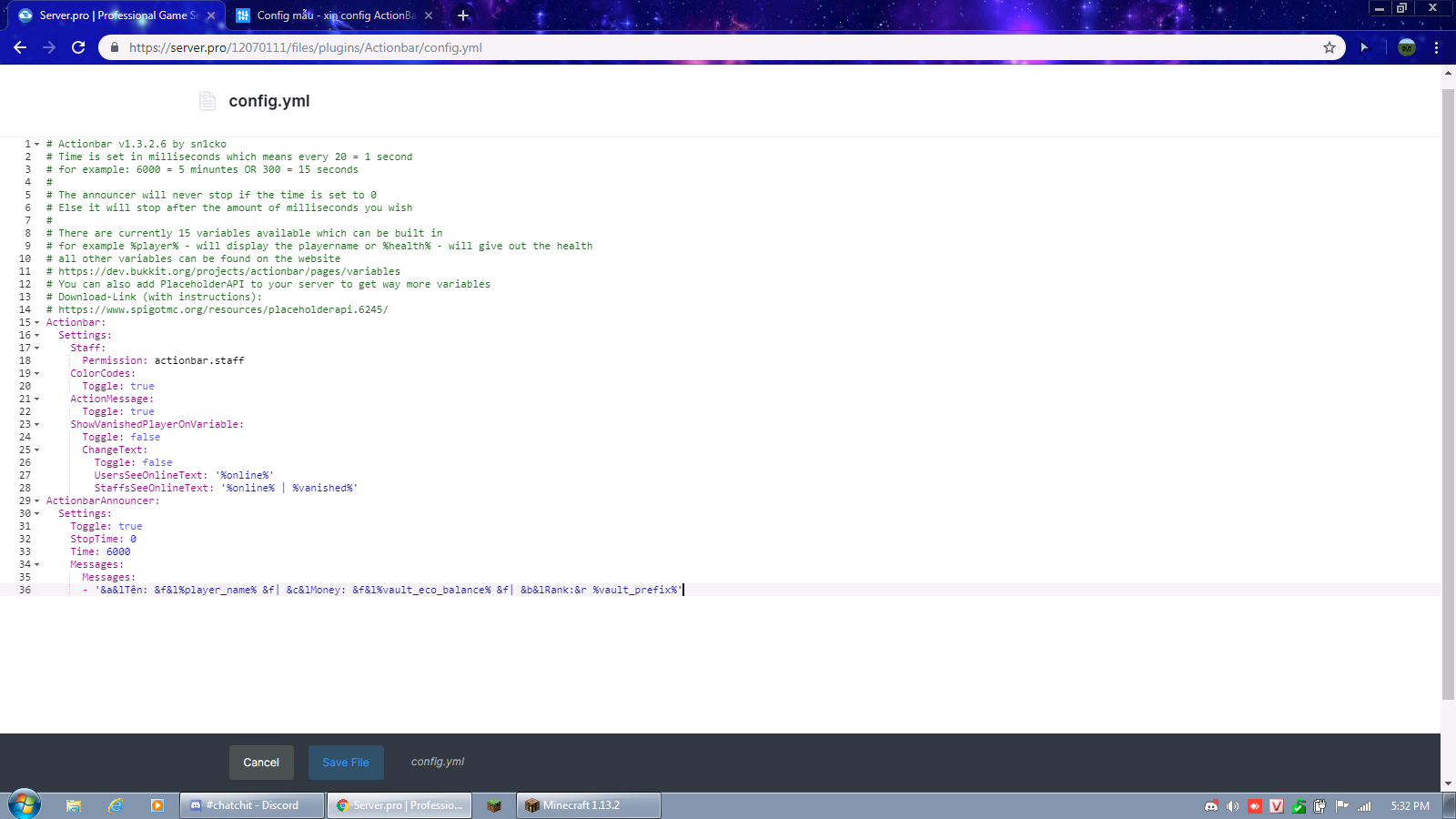Screen dimensions: 1456x819
Task: Click the Minecraft grass block taskbar icon
Action: (x=494, y=805)
